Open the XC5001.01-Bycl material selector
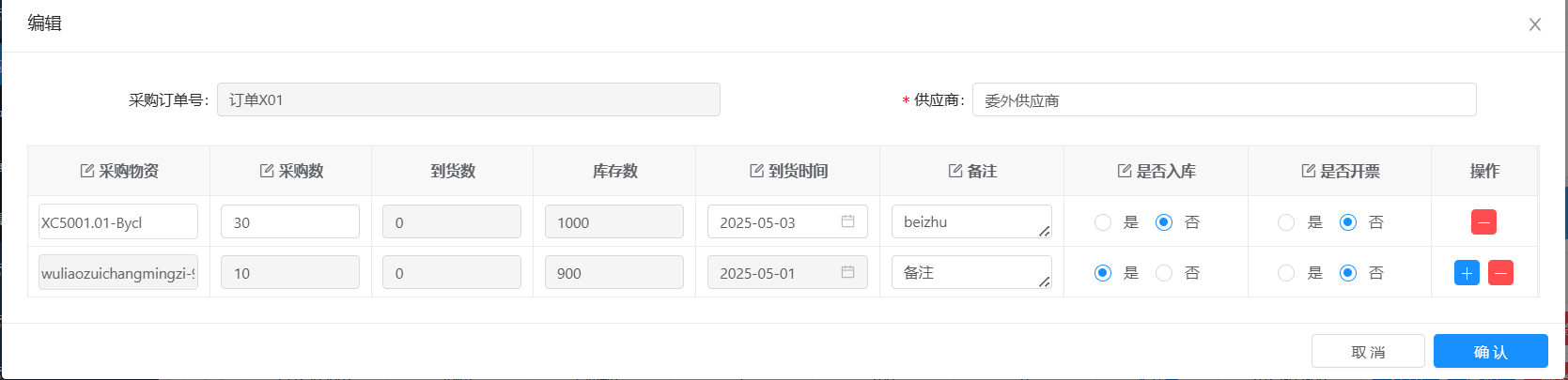The height and width of the screenshot is (380, 1568). [118, 222]
